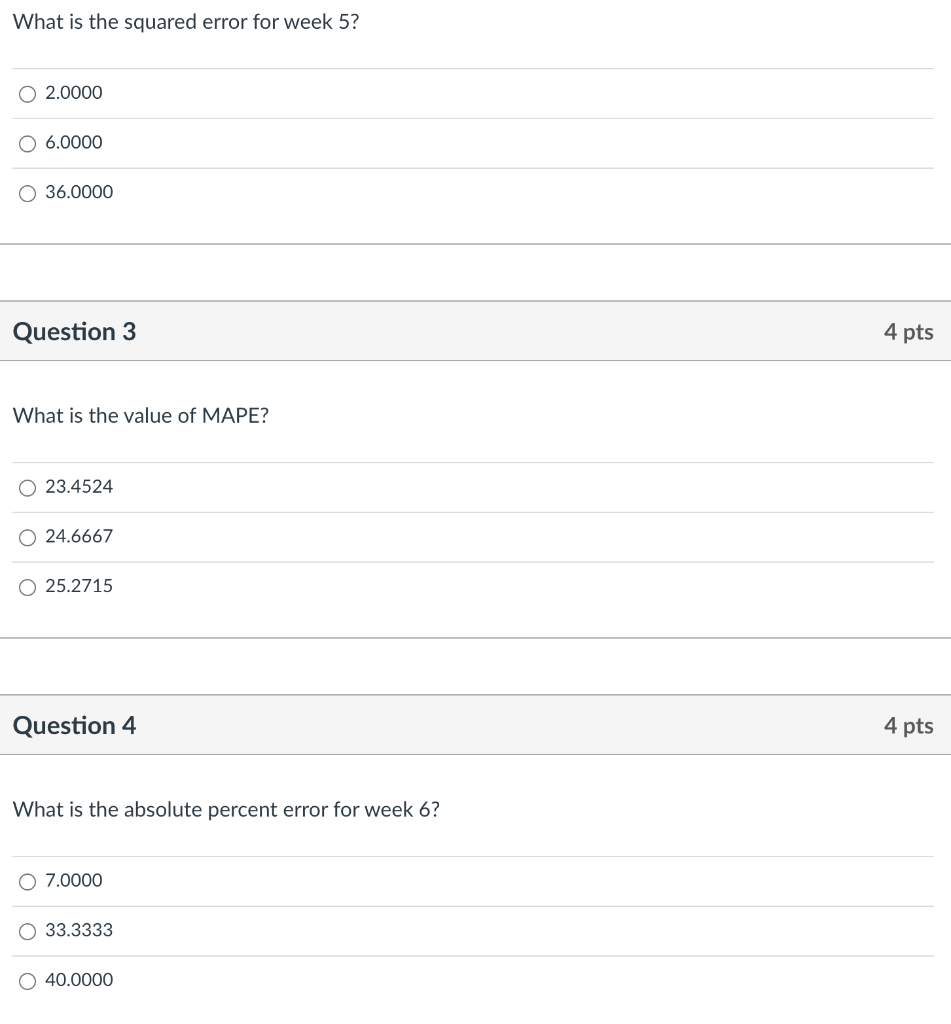
Task: Choose the 33.3333 answer option
Action: tap(28, 931)
